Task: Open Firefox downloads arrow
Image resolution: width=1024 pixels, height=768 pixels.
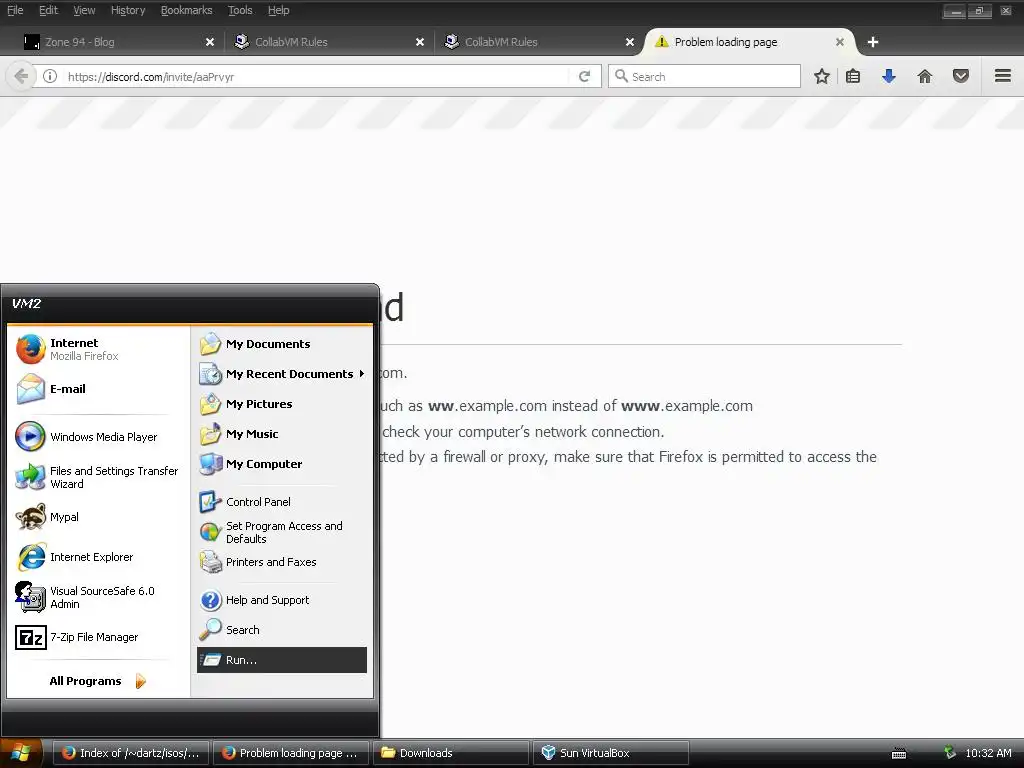Action: click(888, 76)
